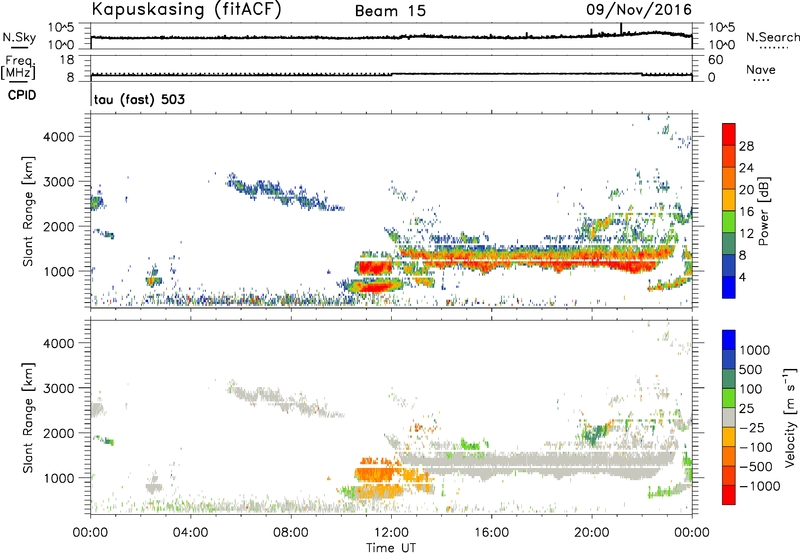Click the 28 tick on power colorbar

click(746, 146)
